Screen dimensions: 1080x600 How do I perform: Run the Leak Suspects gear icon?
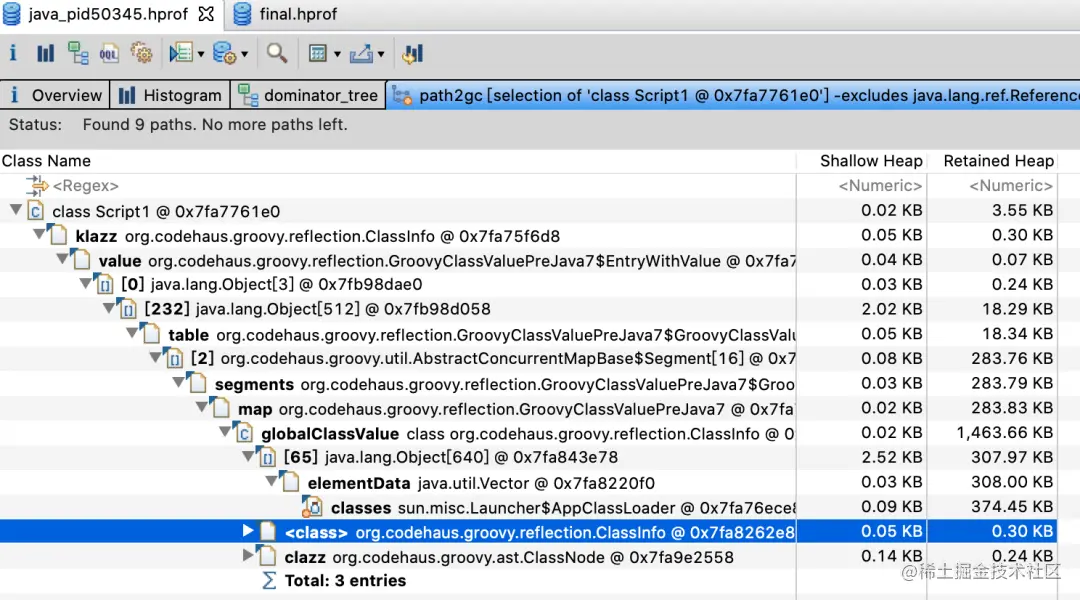coord(142,53)
